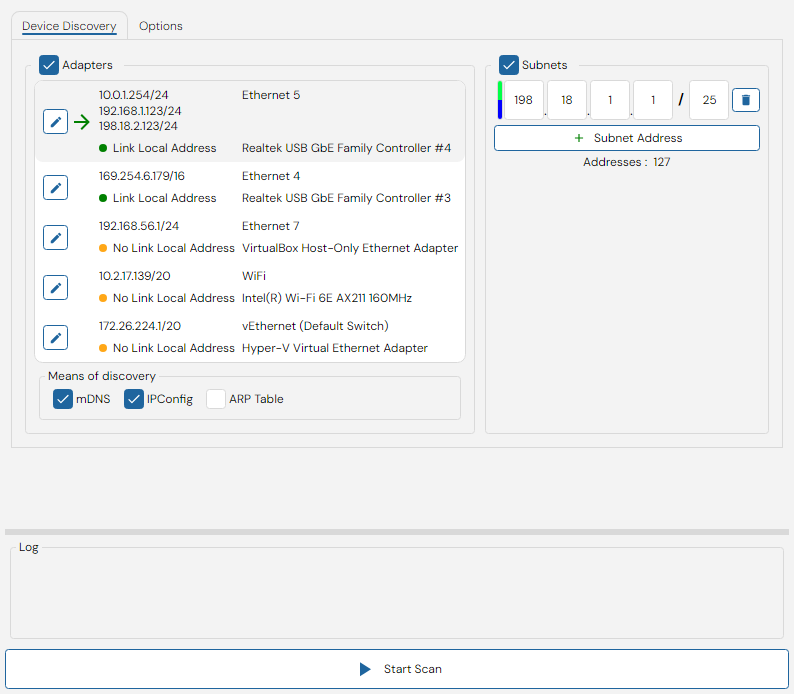Start Scan of the network
794x694 pixels.
[397, 669]
